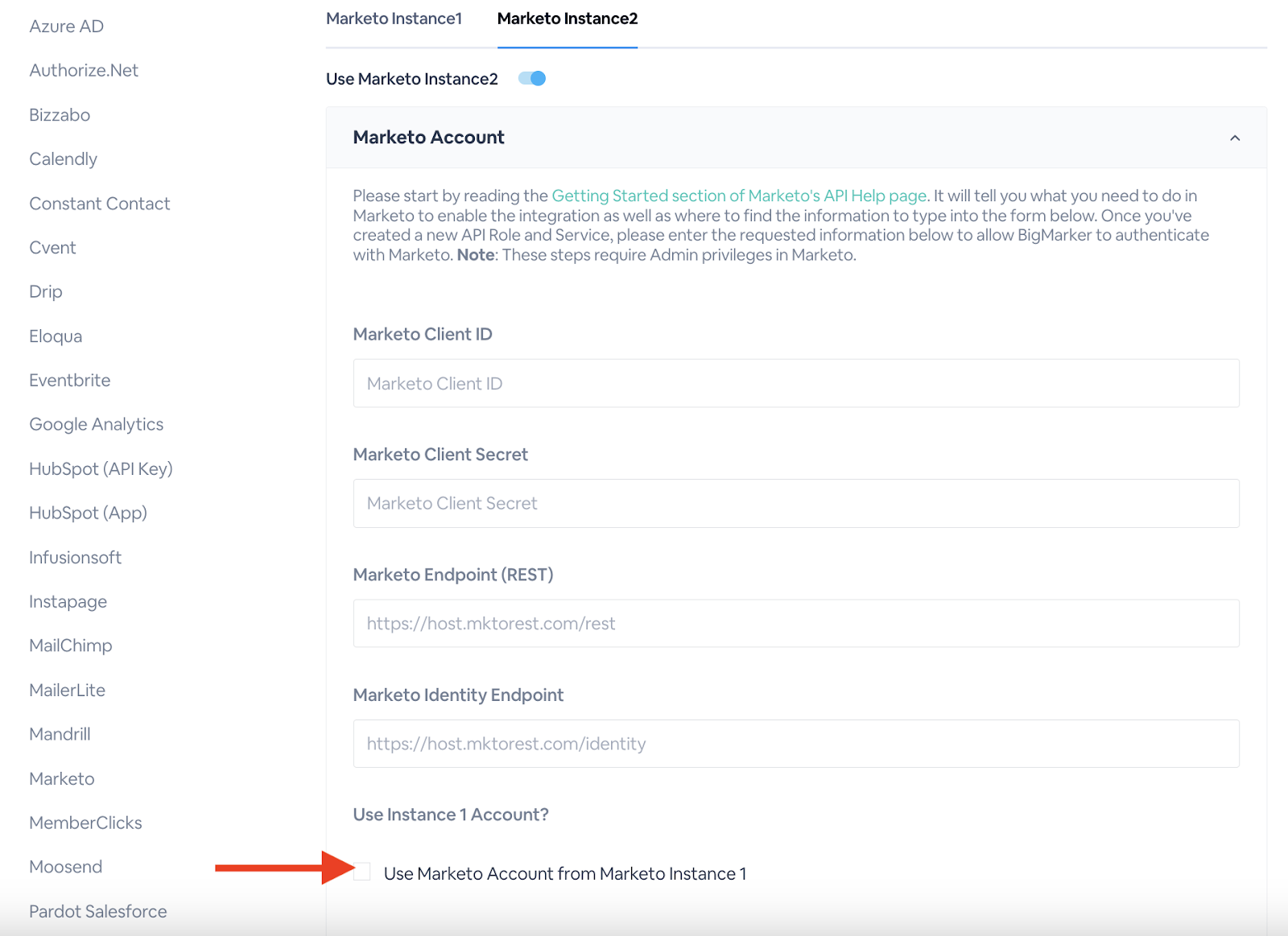
Task: Click the Marketo Identity Endpoint field
Action: 796,744
